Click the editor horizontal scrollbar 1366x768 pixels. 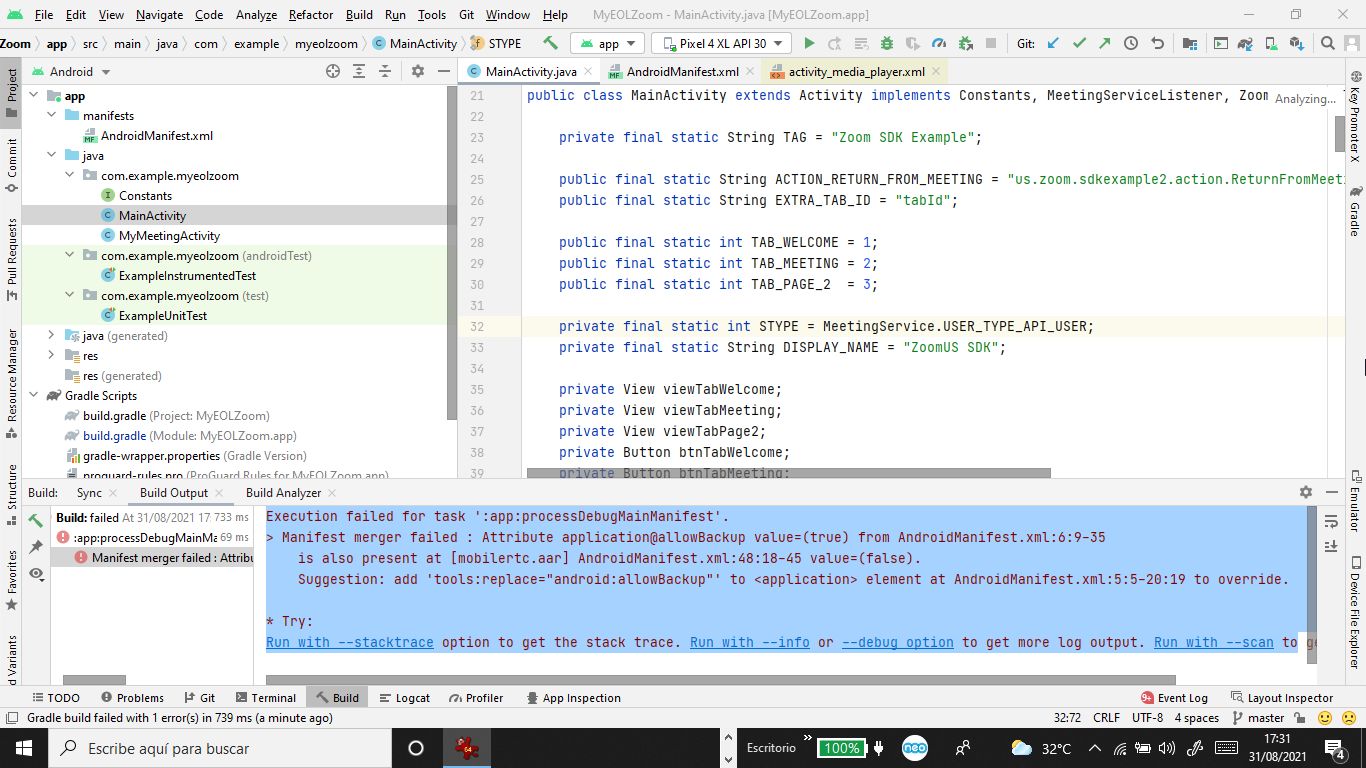pyautogui.click(x=789, y=473)
